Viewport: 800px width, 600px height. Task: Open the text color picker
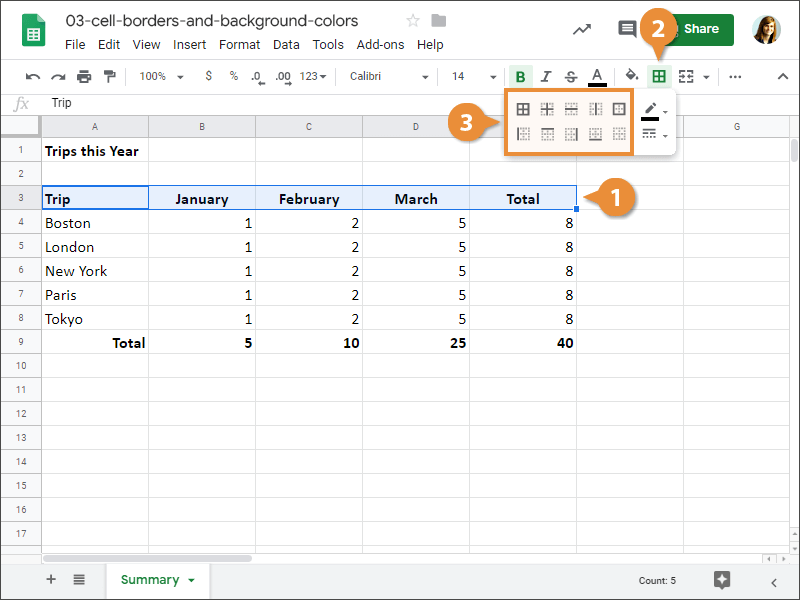597,77
